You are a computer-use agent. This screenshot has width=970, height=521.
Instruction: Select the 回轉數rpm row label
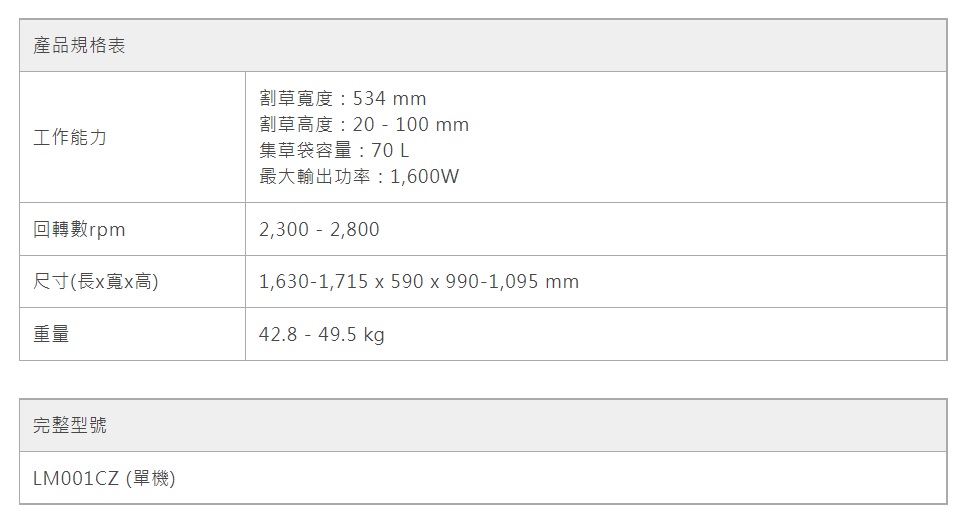80,230
